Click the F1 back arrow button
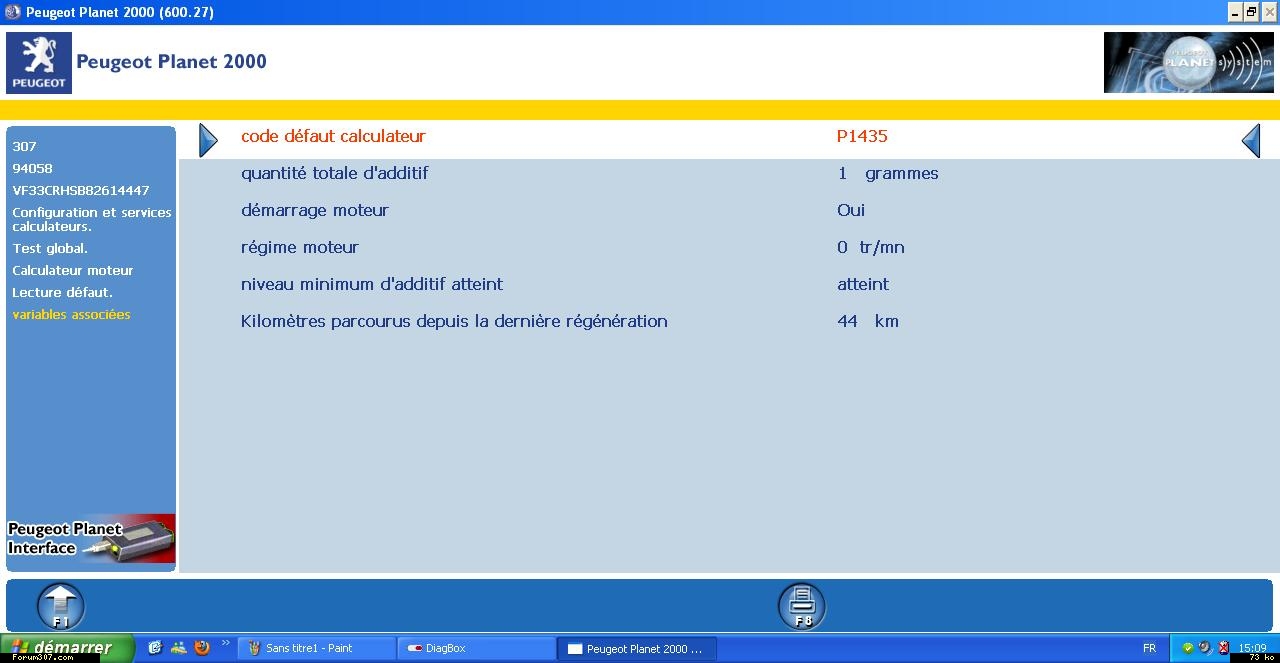 [x=61, y=606]
